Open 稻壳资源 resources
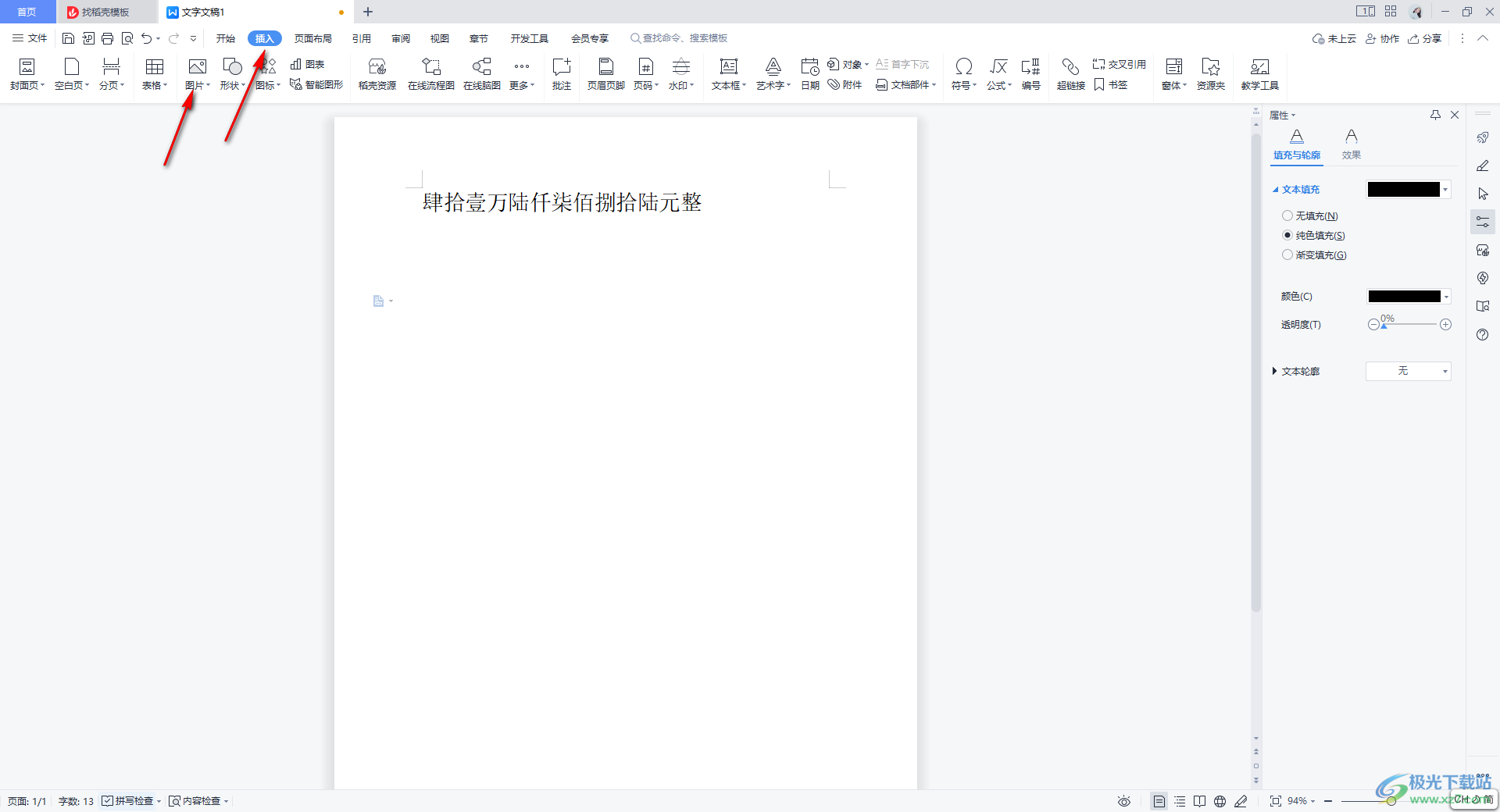 (377, 74)
